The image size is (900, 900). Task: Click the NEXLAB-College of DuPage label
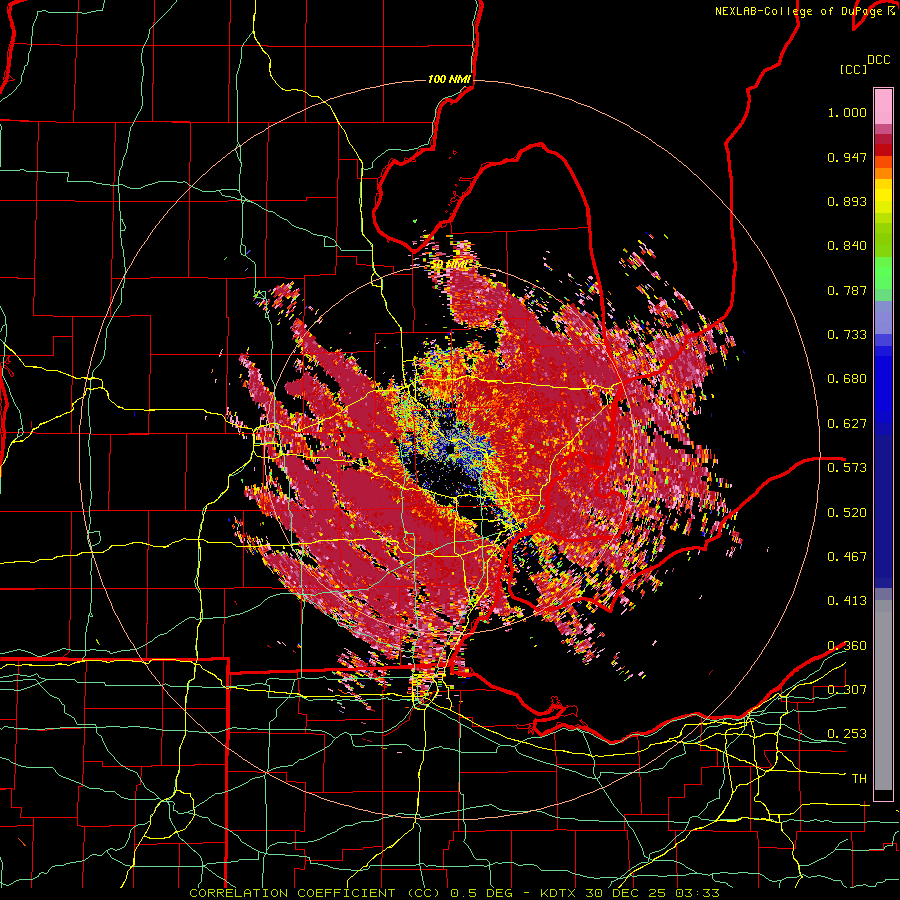tap(800, 11)
